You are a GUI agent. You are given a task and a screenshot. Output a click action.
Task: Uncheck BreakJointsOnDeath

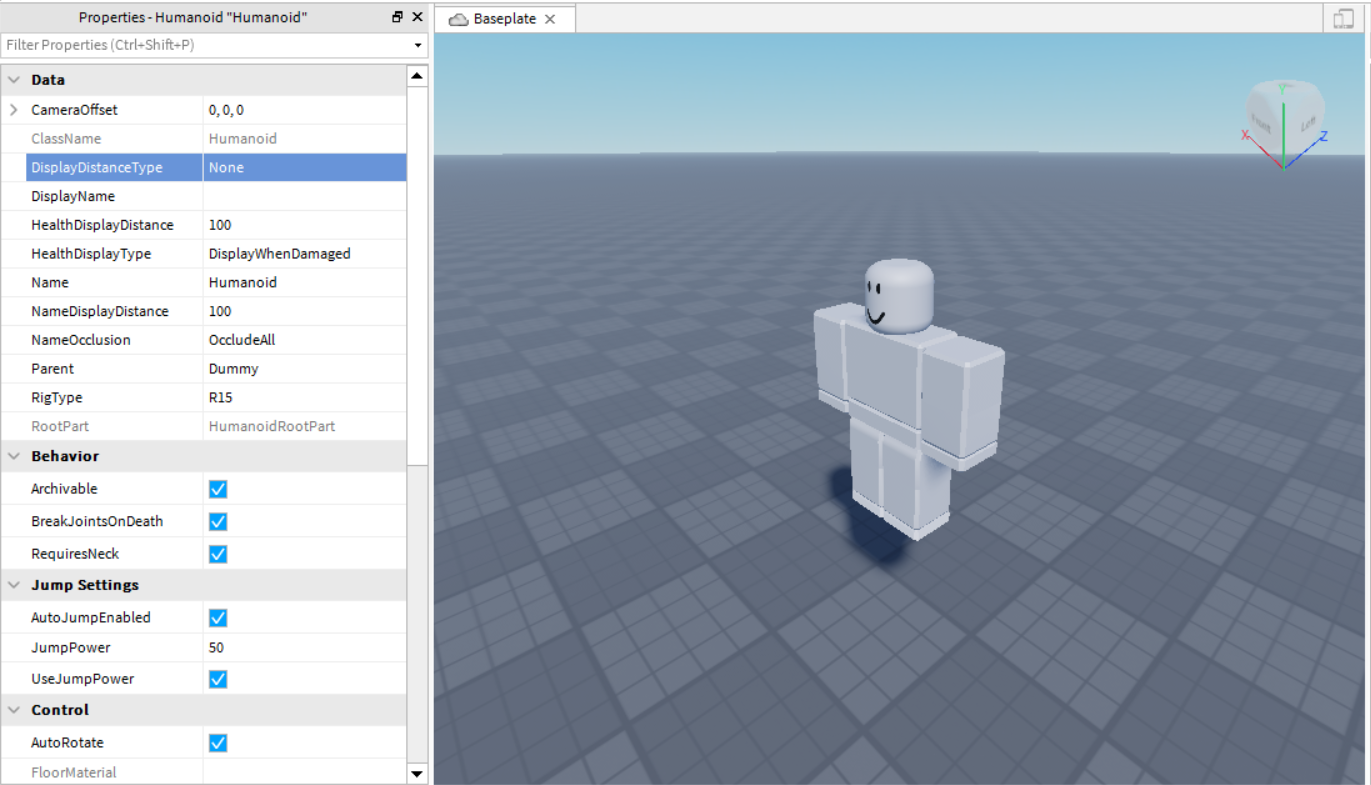(x=218, y=521)
